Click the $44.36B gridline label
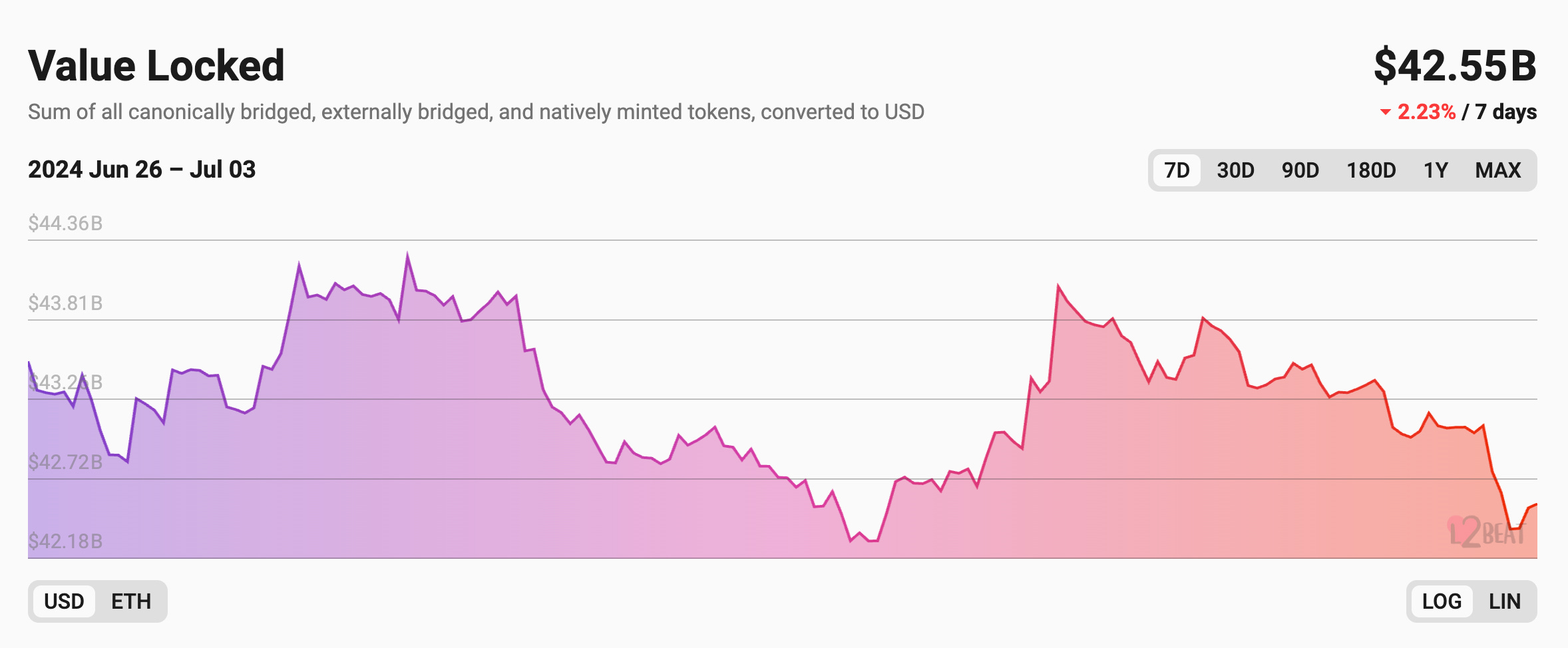 (65, 222)
